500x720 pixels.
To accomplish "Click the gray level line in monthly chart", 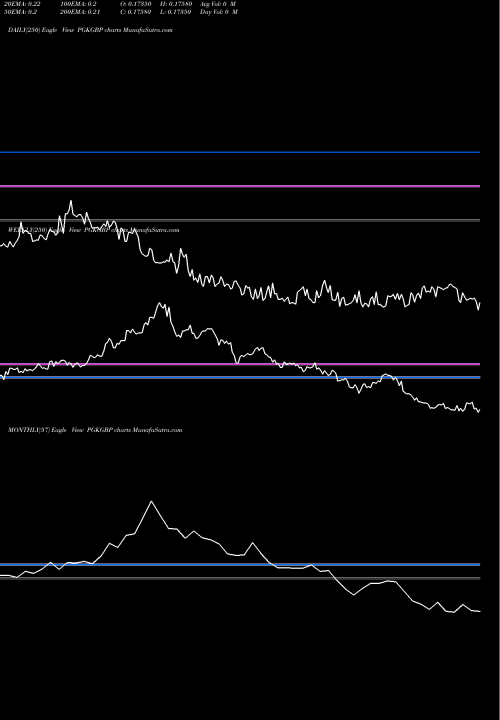I will 240,578.
